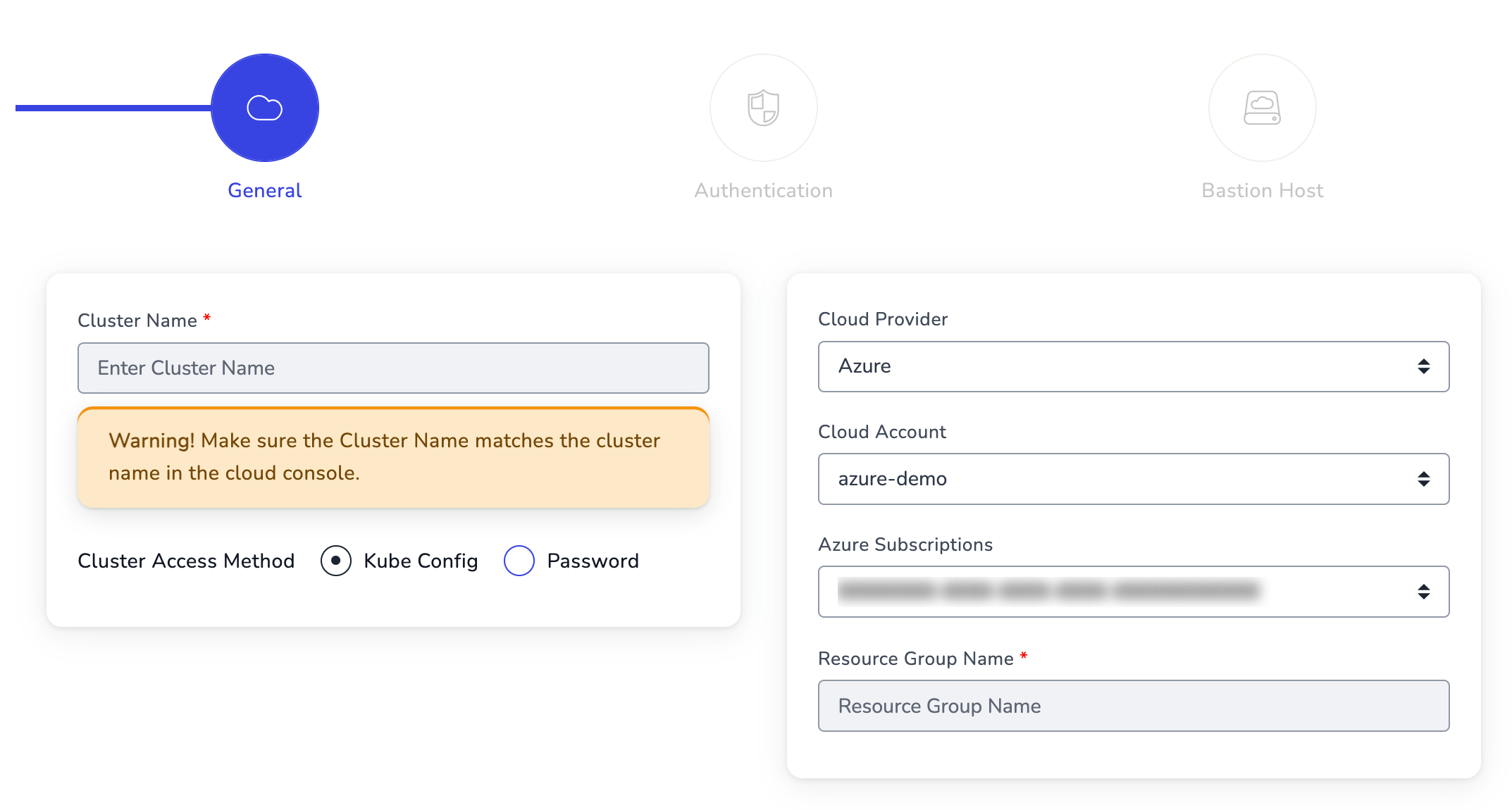Click the Cloud Provider dropdown arrows icon
Image resolution: width=1512 pixels, height=810 pixels.
click(1423, 366)
